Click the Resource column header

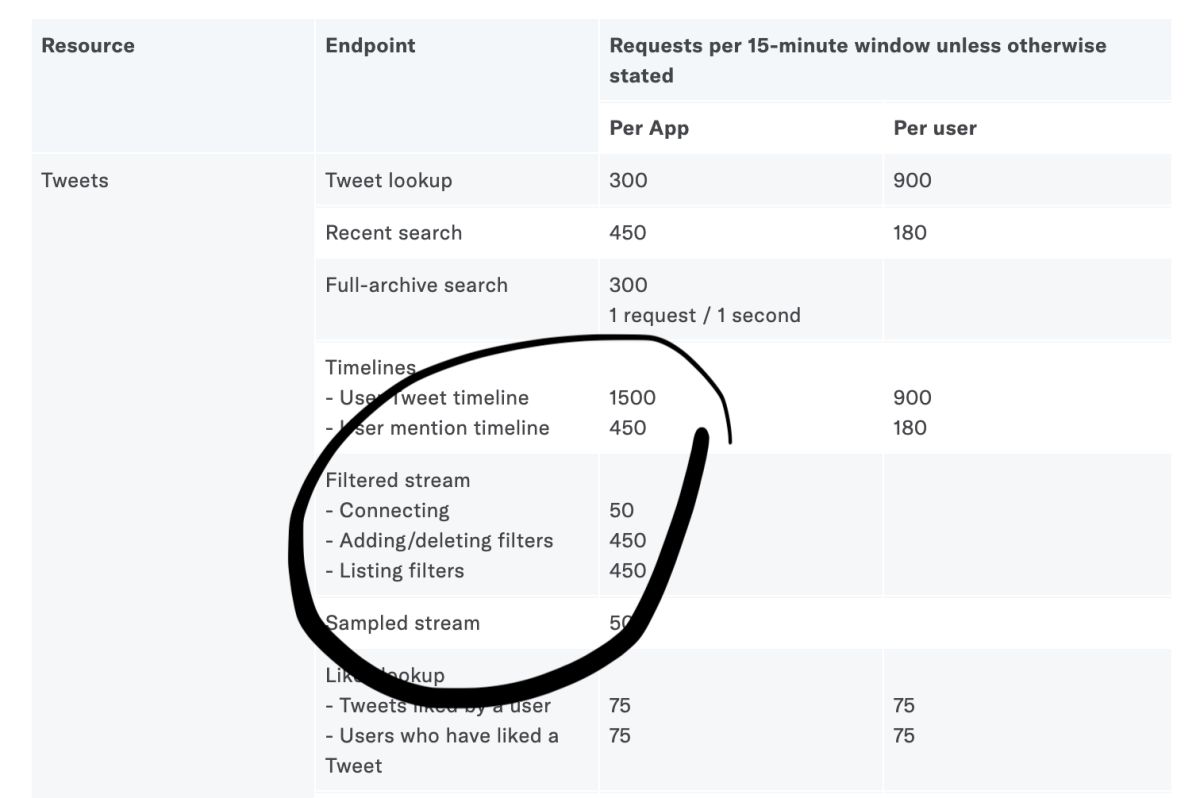point(88,46)
